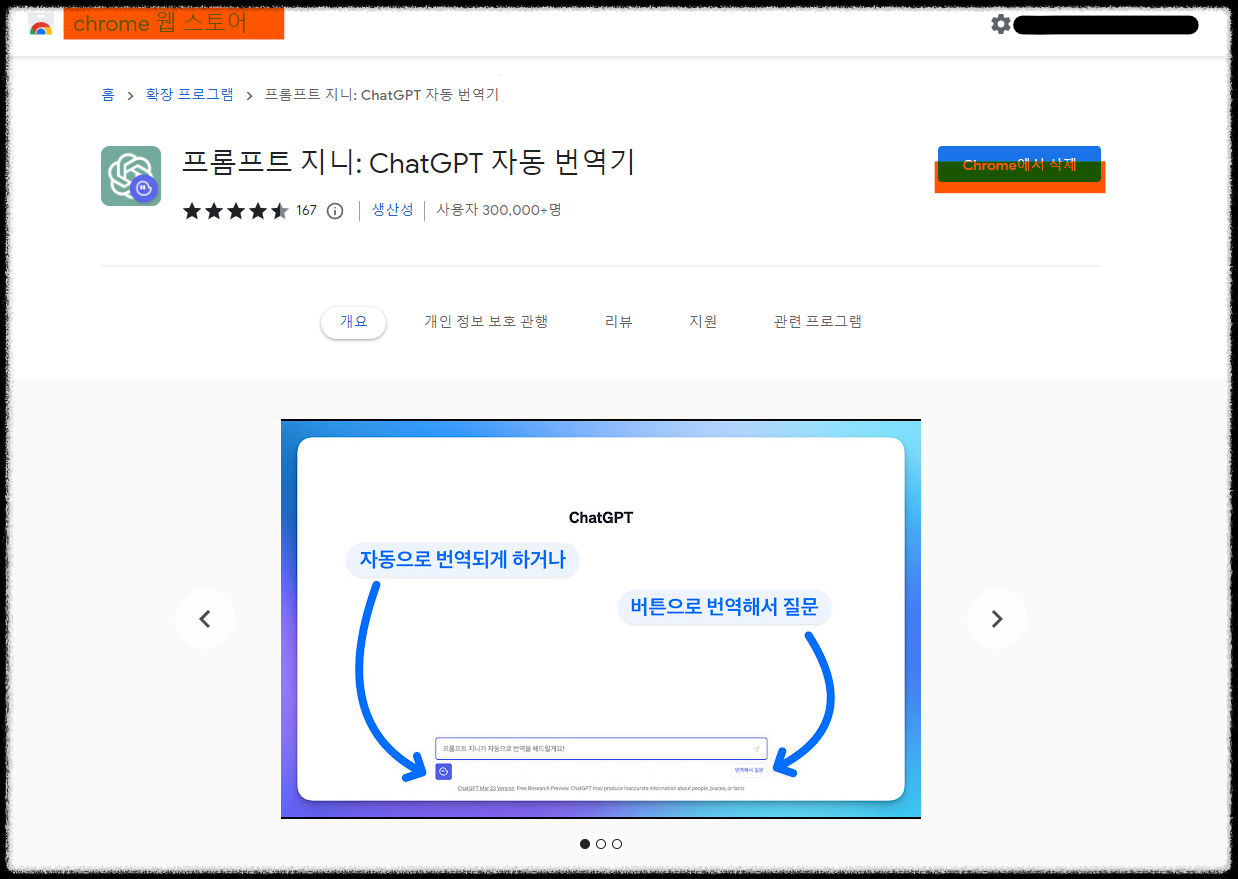Click the right carousel arrow

pyautogui.click(x=997, y=618)
